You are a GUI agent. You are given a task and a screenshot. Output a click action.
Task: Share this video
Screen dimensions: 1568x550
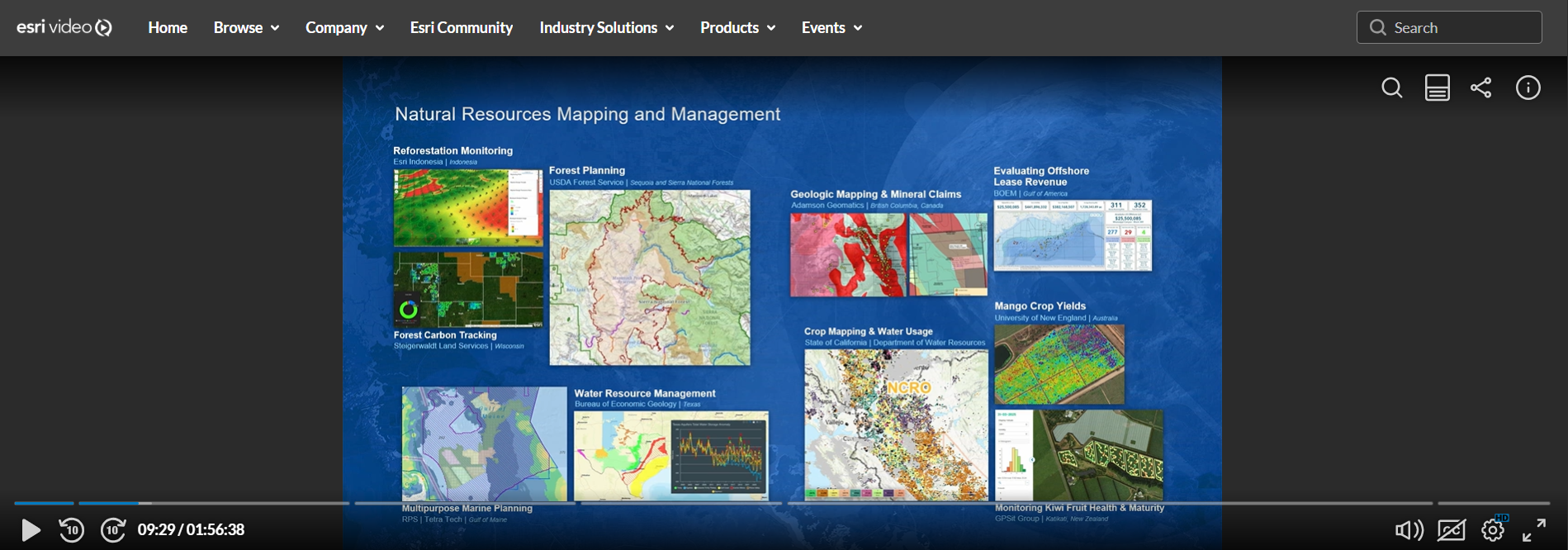(x=1481, y=88)
